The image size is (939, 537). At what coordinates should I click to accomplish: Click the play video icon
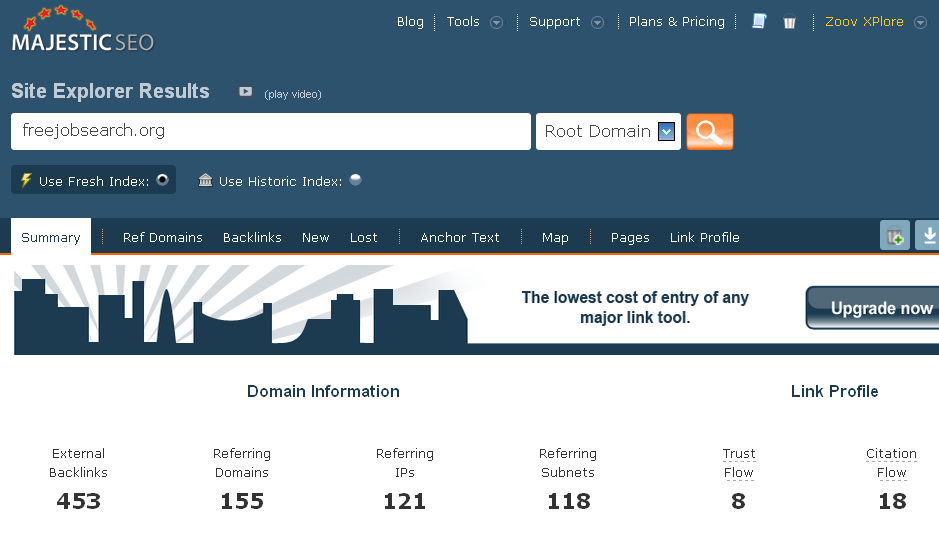point(245,92)
